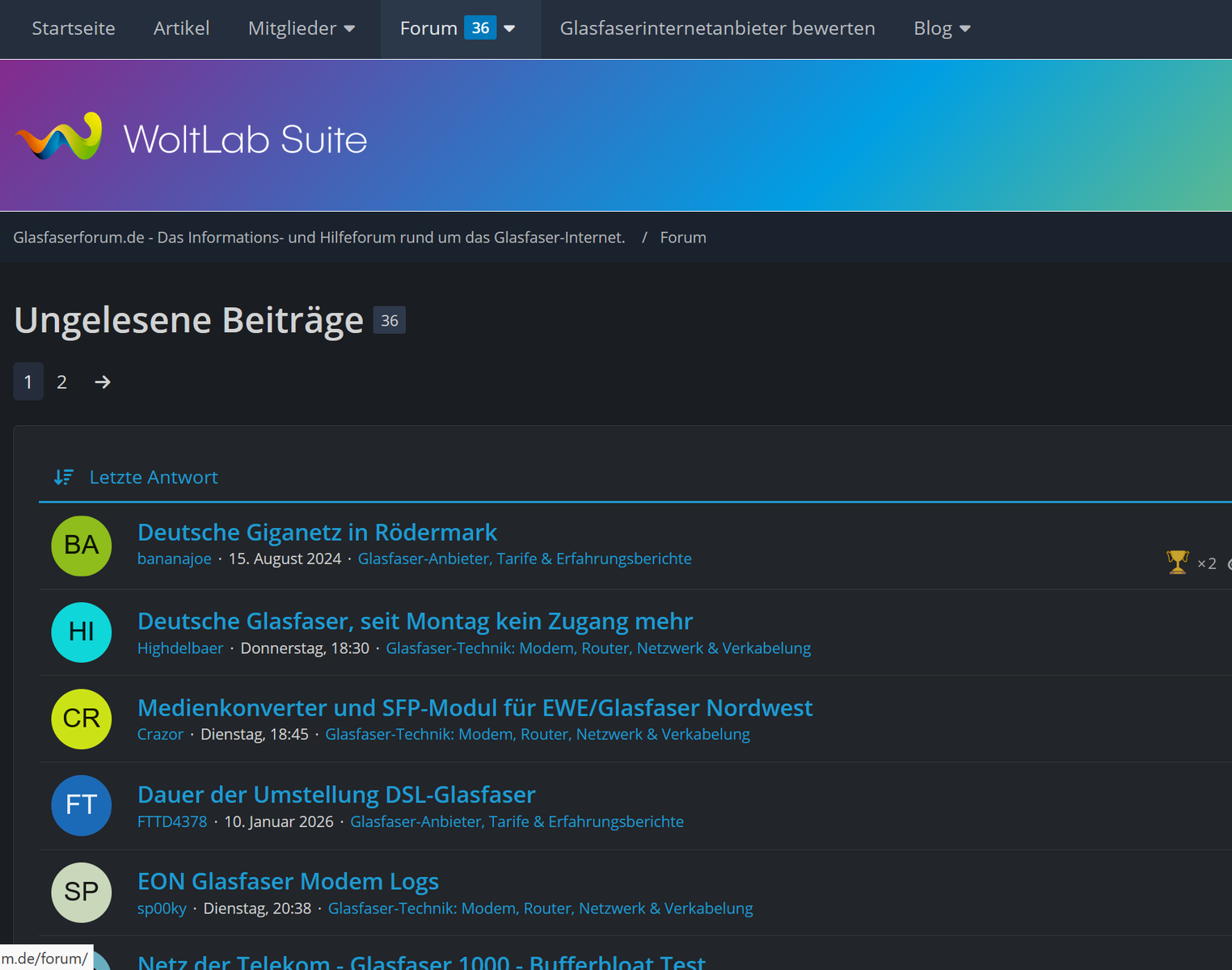
Task: Open Glasfaser-Technik category in Crazor row
Action: point(538,734)
